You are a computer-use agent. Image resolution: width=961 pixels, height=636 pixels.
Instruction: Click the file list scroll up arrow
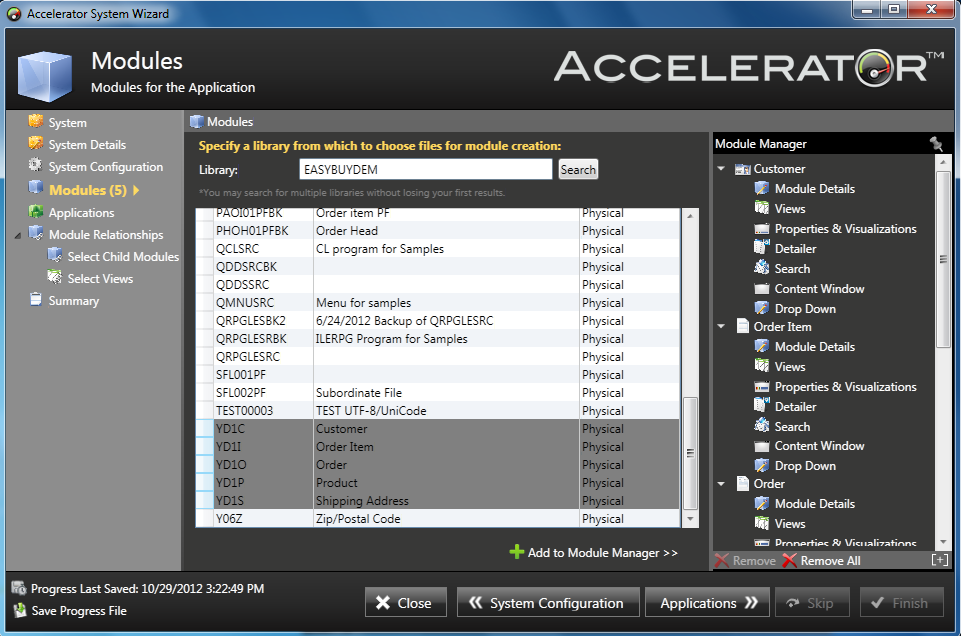[x=690, y=216]
